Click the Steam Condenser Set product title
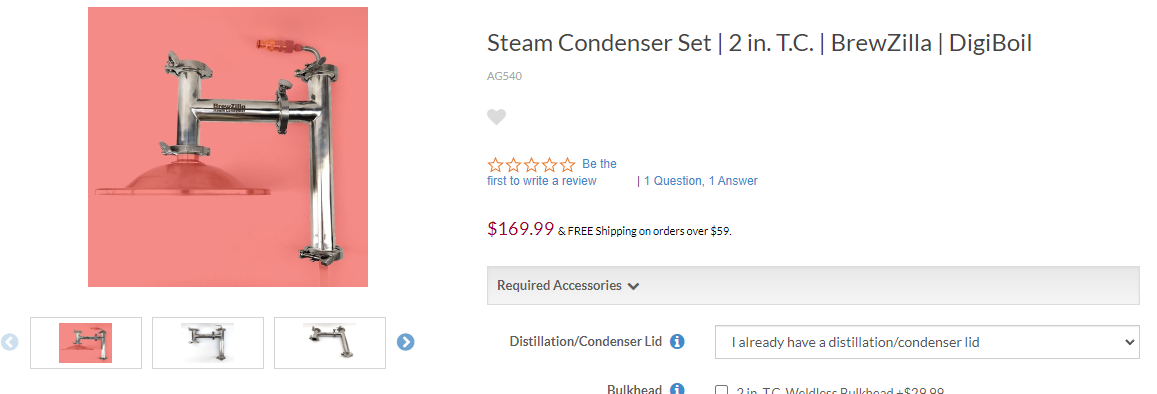This screenshot has width=1157, height=394. coord(759,43)
